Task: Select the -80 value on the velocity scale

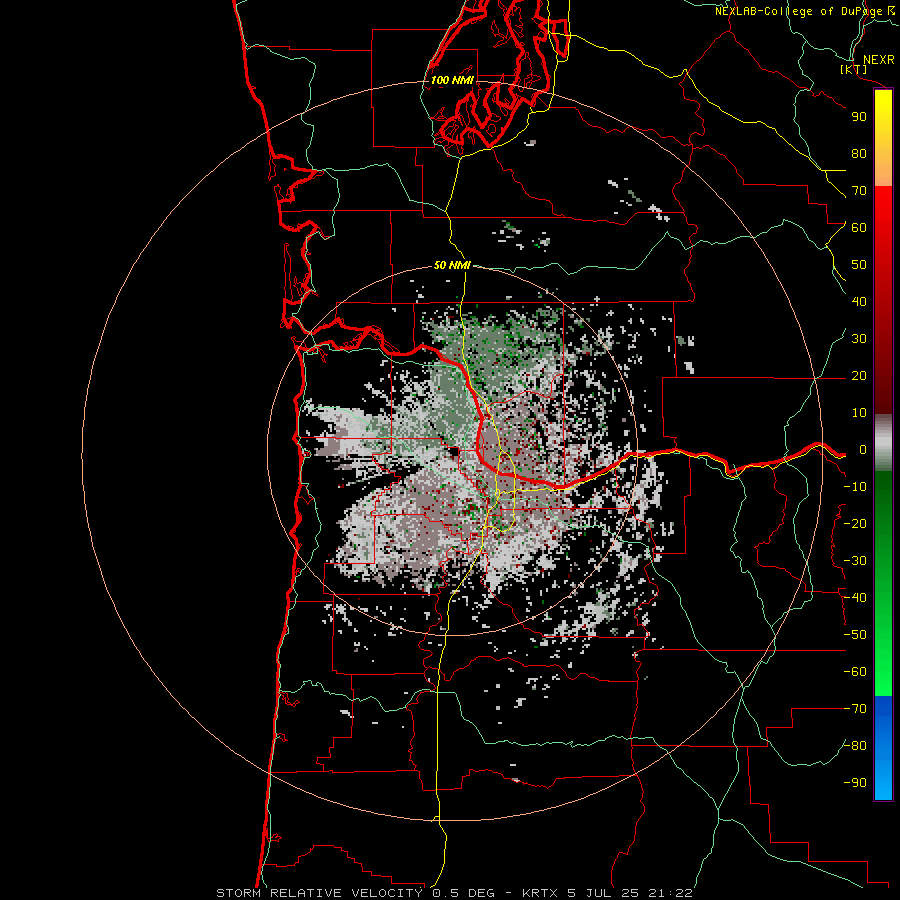Action: coord(855,746)
